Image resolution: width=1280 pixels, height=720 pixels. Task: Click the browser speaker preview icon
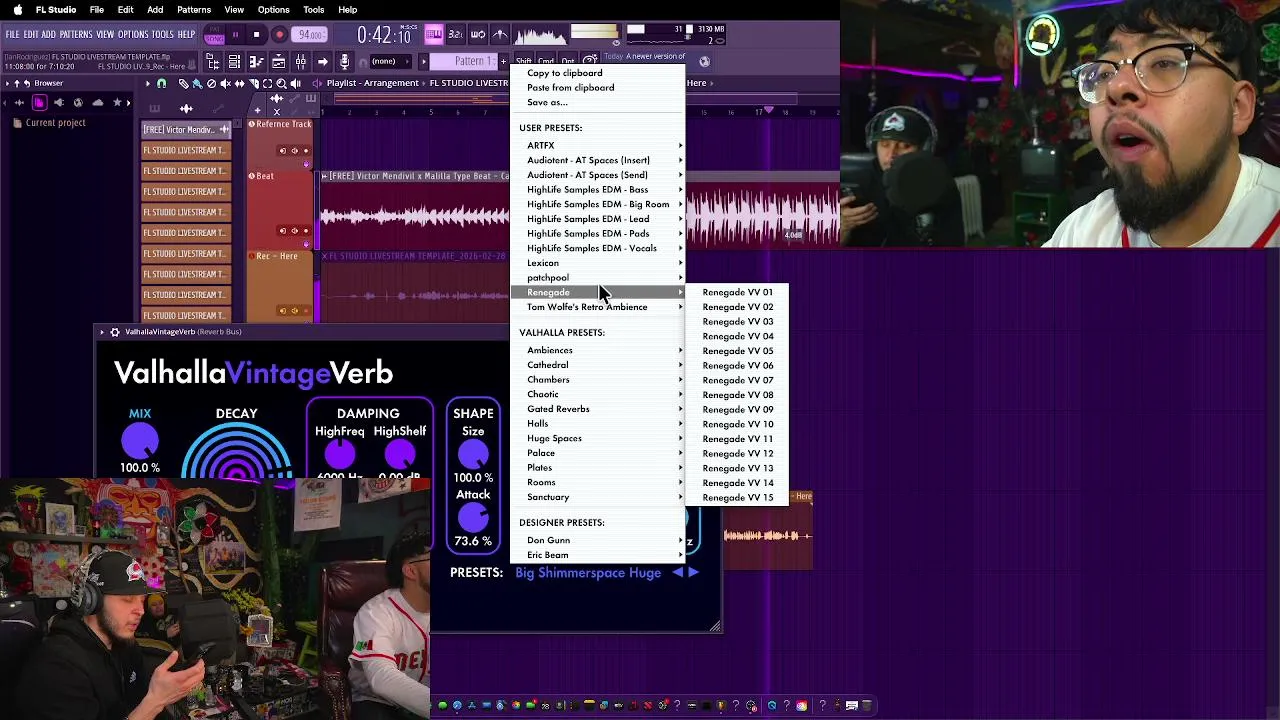(59, 102)
